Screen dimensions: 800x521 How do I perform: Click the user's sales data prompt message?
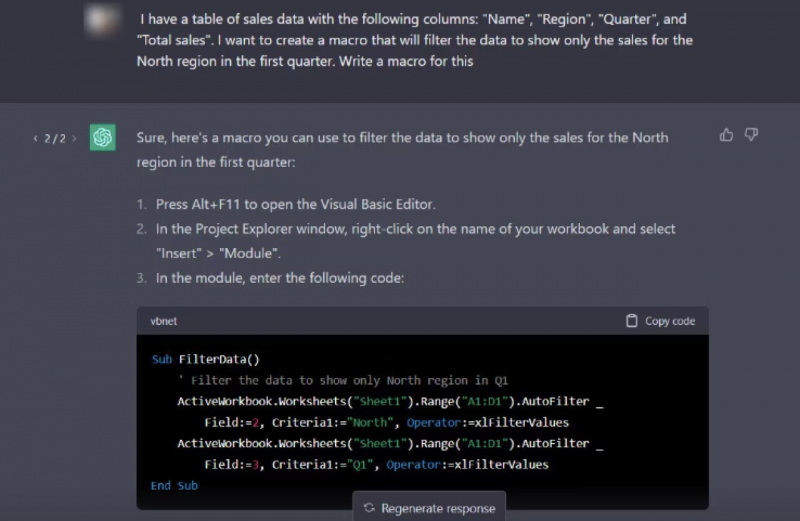point(415,40)
